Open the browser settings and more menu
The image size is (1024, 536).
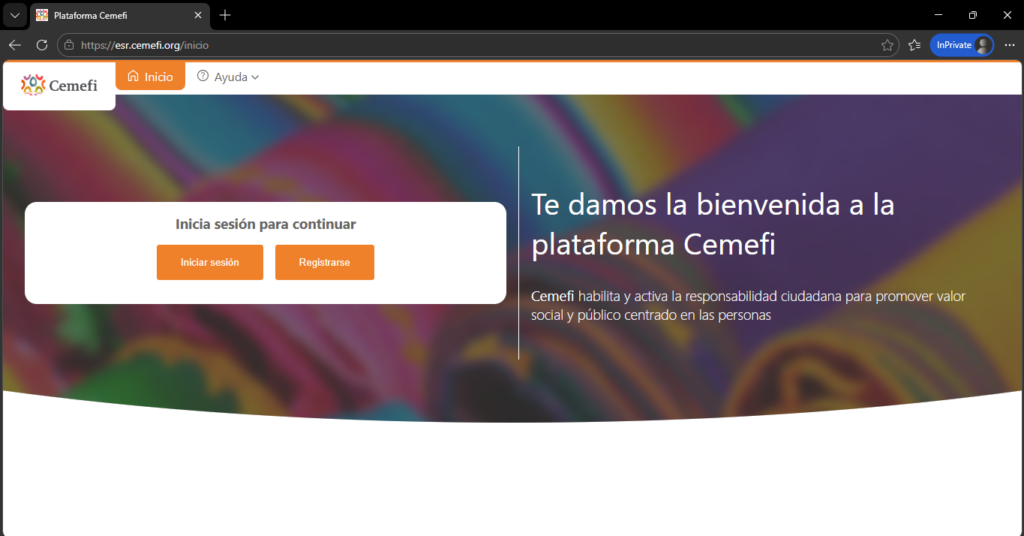tap(1009, 45)
